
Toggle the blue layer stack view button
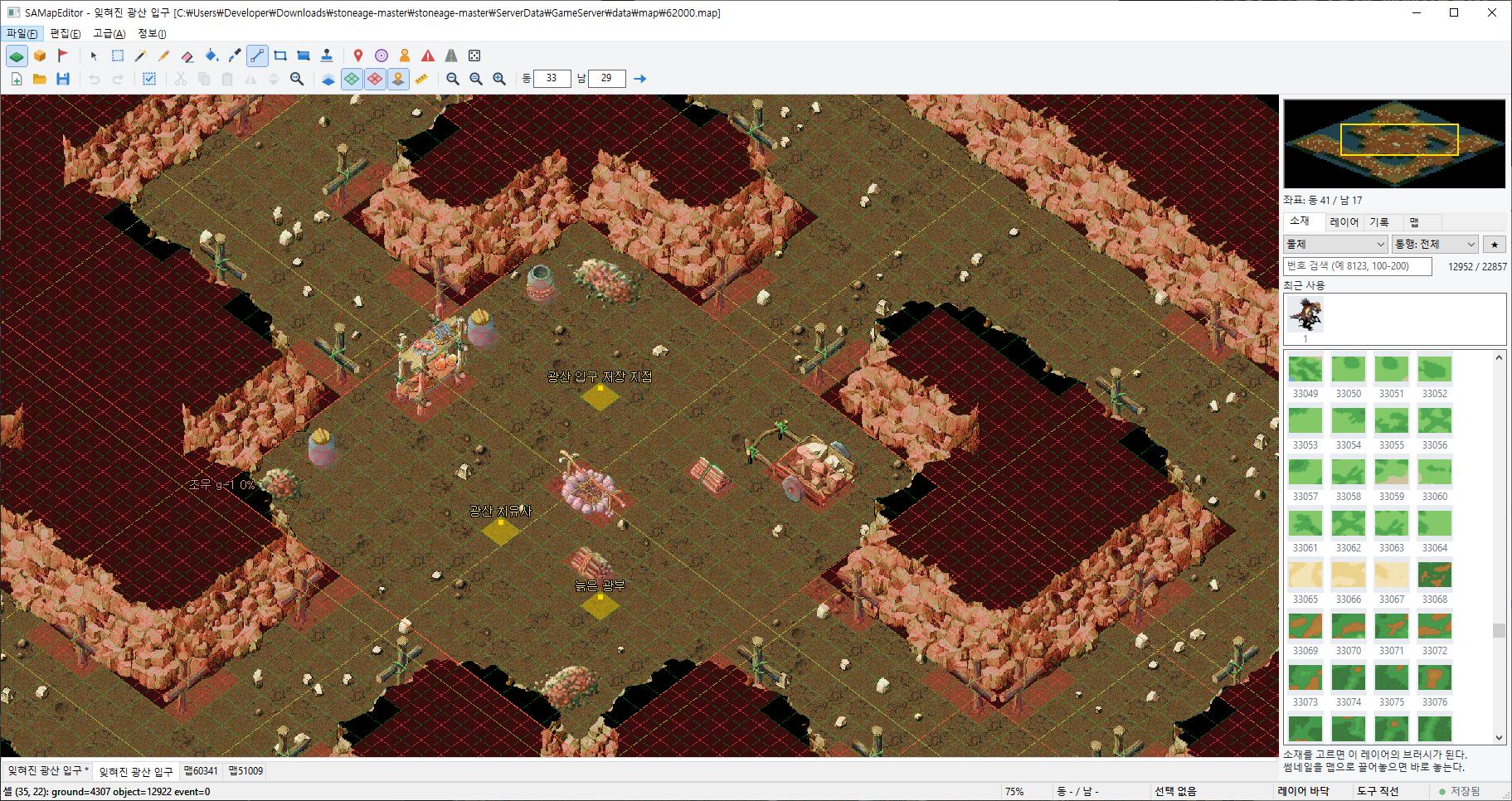pyautogui.click(x=328, y=79)
